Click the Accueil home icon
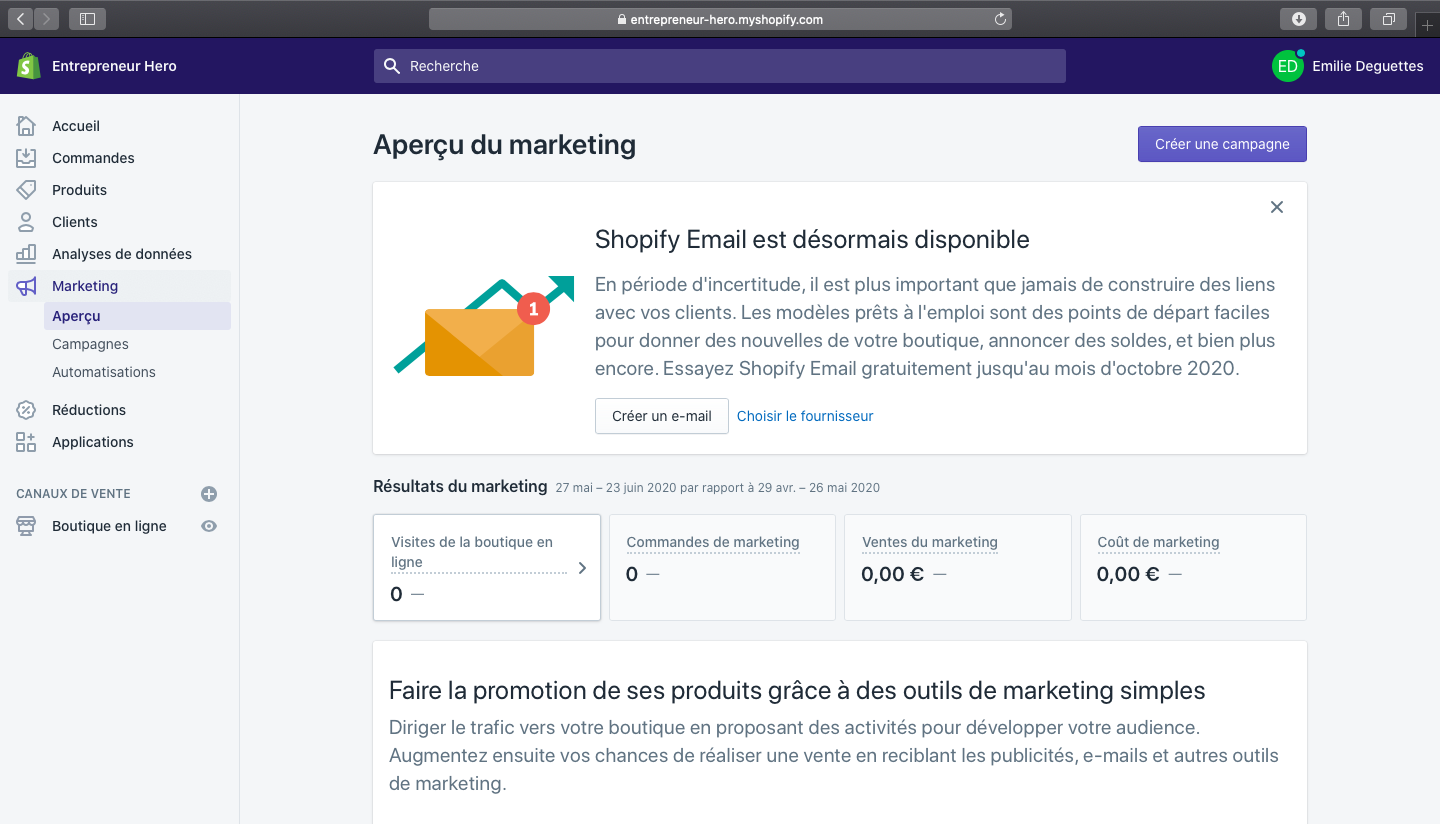Image resolution: width=1440 pixels, height=824 pixels. pyautogui.click(x=26, y=126)
